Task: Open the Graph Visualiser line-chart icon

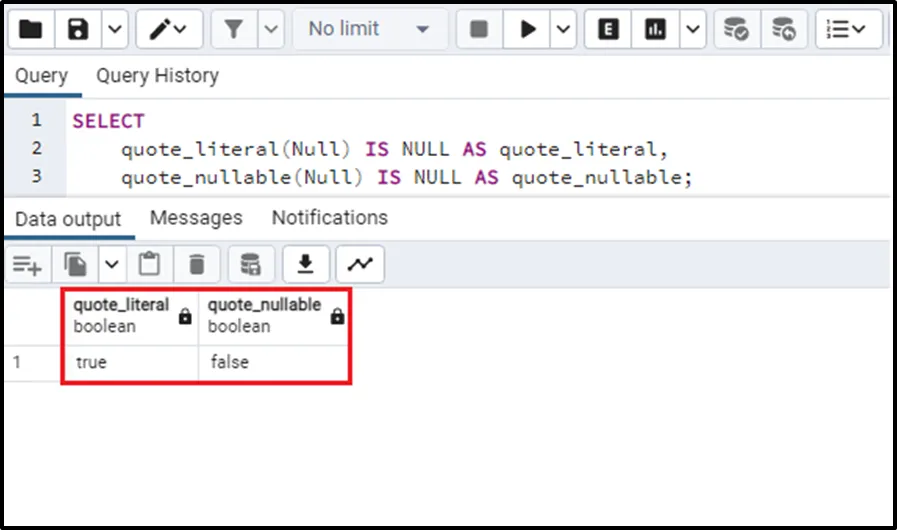Action: pyautogui.click(x=359, y=264)
